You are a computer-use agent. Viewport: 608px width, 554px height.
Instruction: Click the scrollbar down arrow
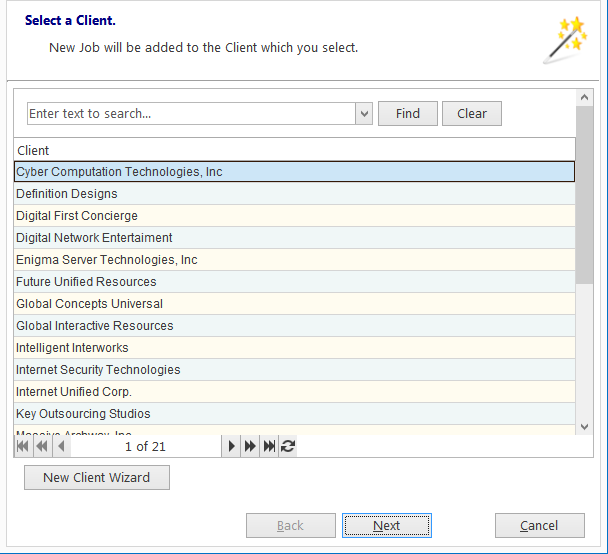(585, 427)
